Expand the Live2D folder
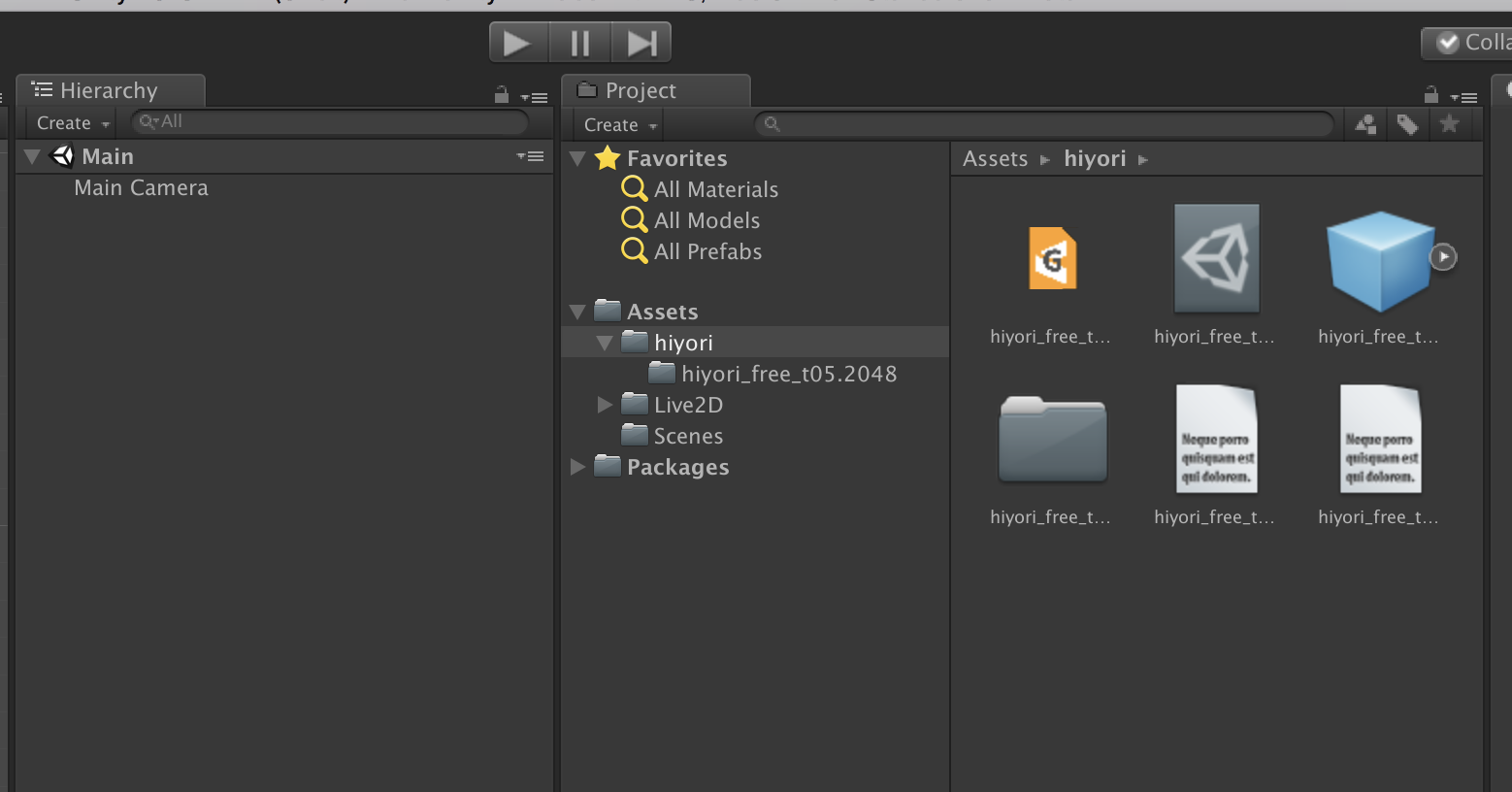Image resolution: width=1512 pixels, height=792 pixels. [605, 405]
